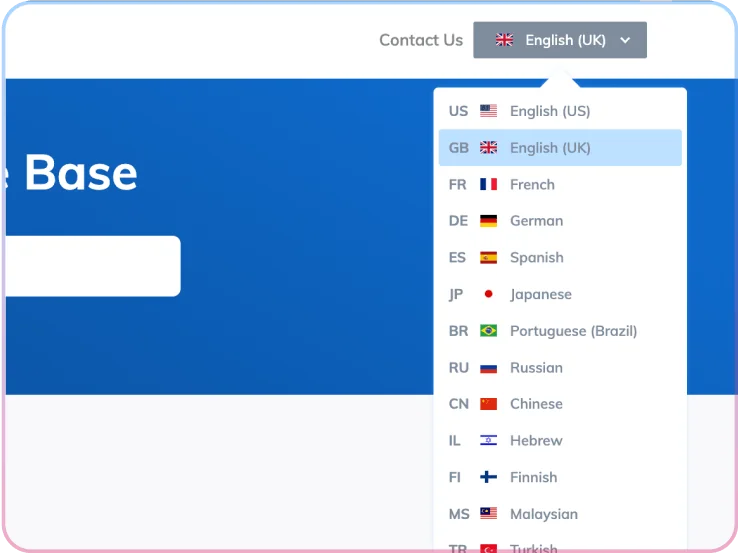
Task: Click the chevron arrow beside English (UK)
Action: click(x=625, y=40)
